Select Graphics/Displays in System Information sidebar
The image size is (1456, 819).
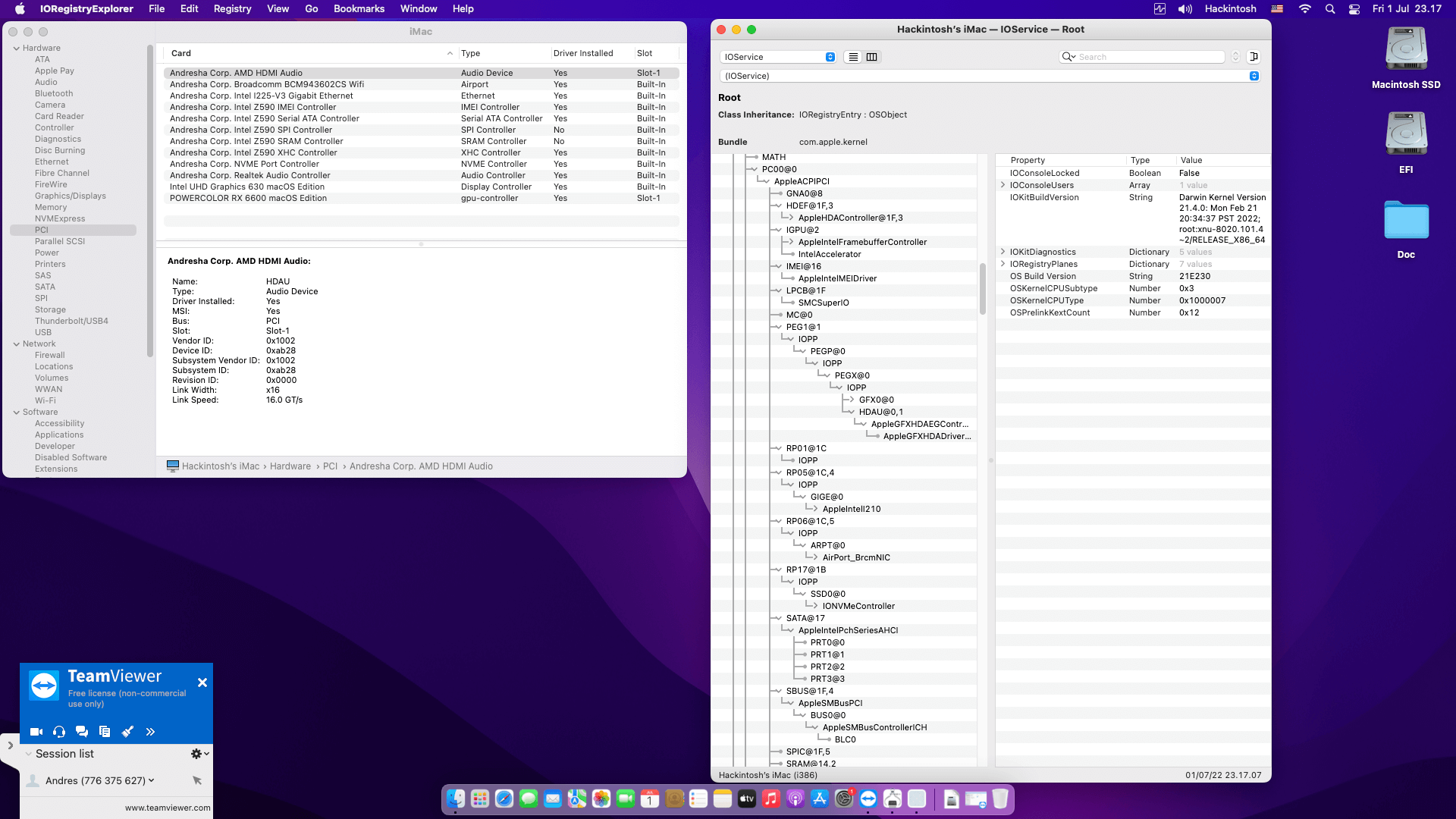tap(71, 196)
